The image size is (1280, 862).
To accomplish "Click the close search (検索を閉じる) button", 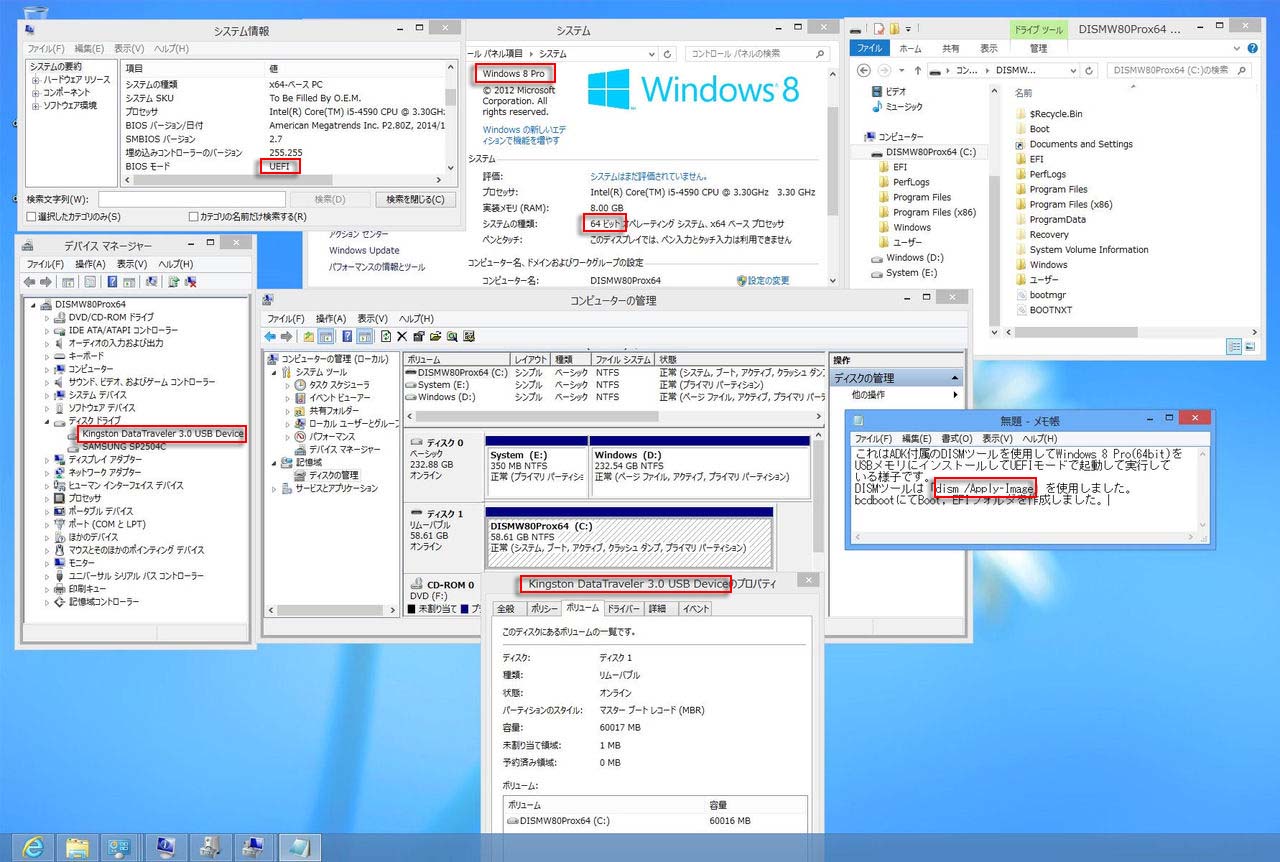I will point(414,199).
